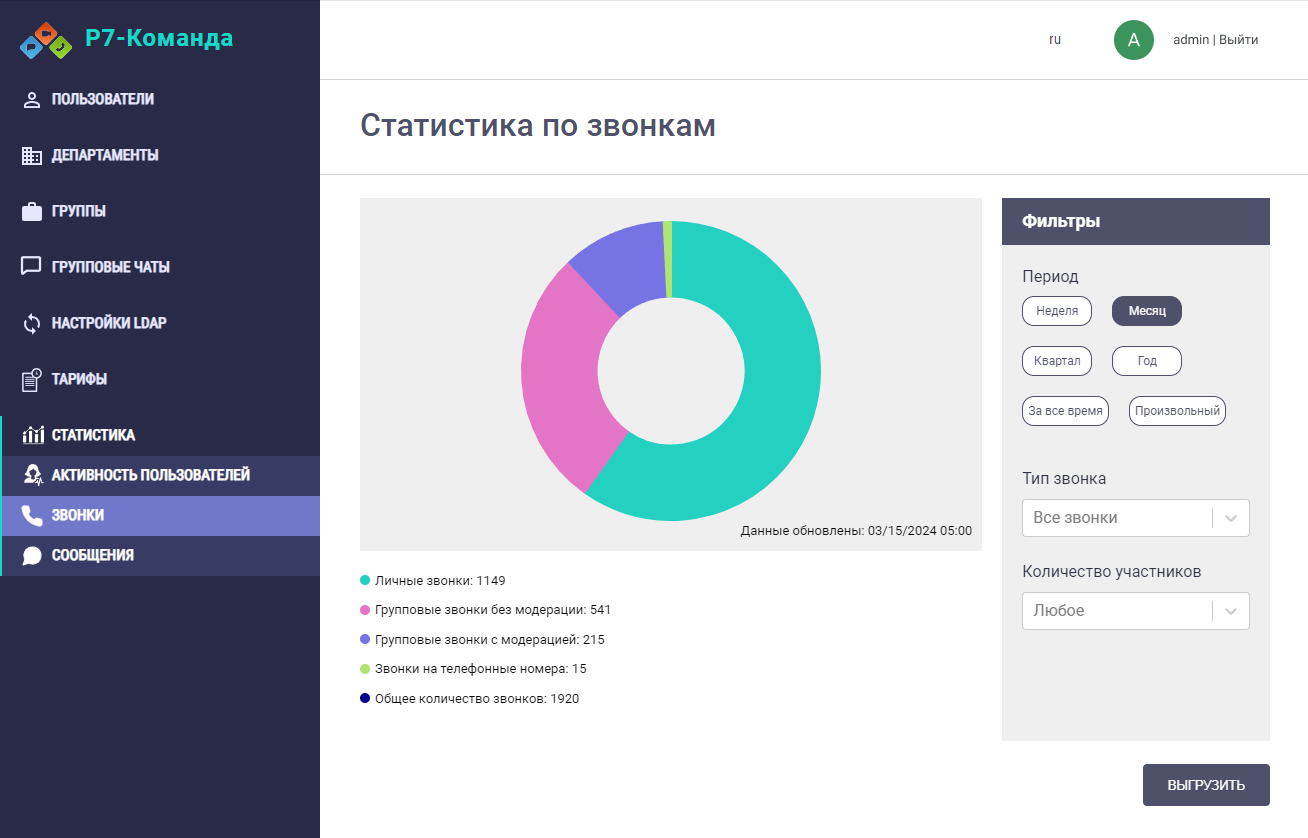Select the Квартал period filter
The height and width of the screenshot is (838, 1308).
(x=1056, y=361)
